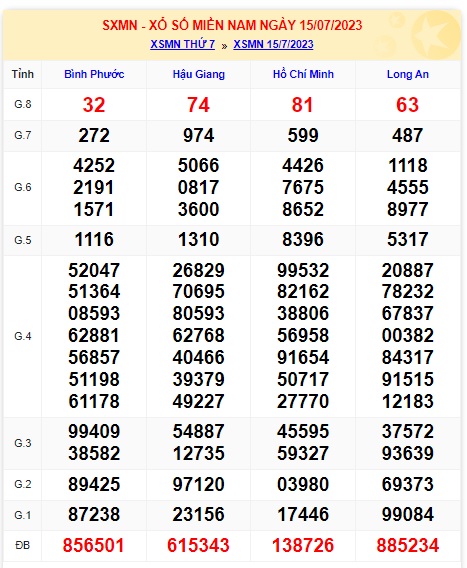Click G.3 number 12735
The width and height of the screenshot is (467, 568).
coord(199,454)
